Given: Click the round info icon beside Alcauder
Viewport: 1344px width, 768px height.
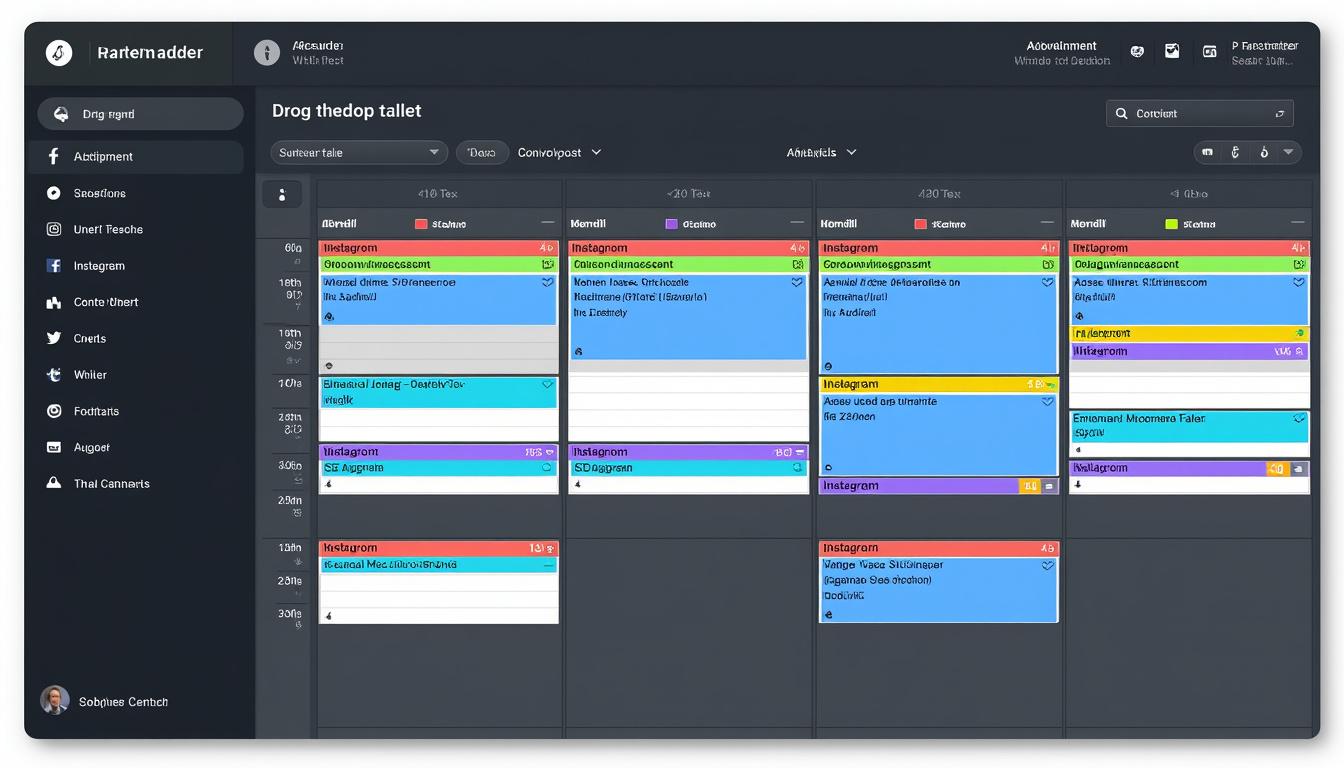Looking at the screenshot, I should (267, 53).
